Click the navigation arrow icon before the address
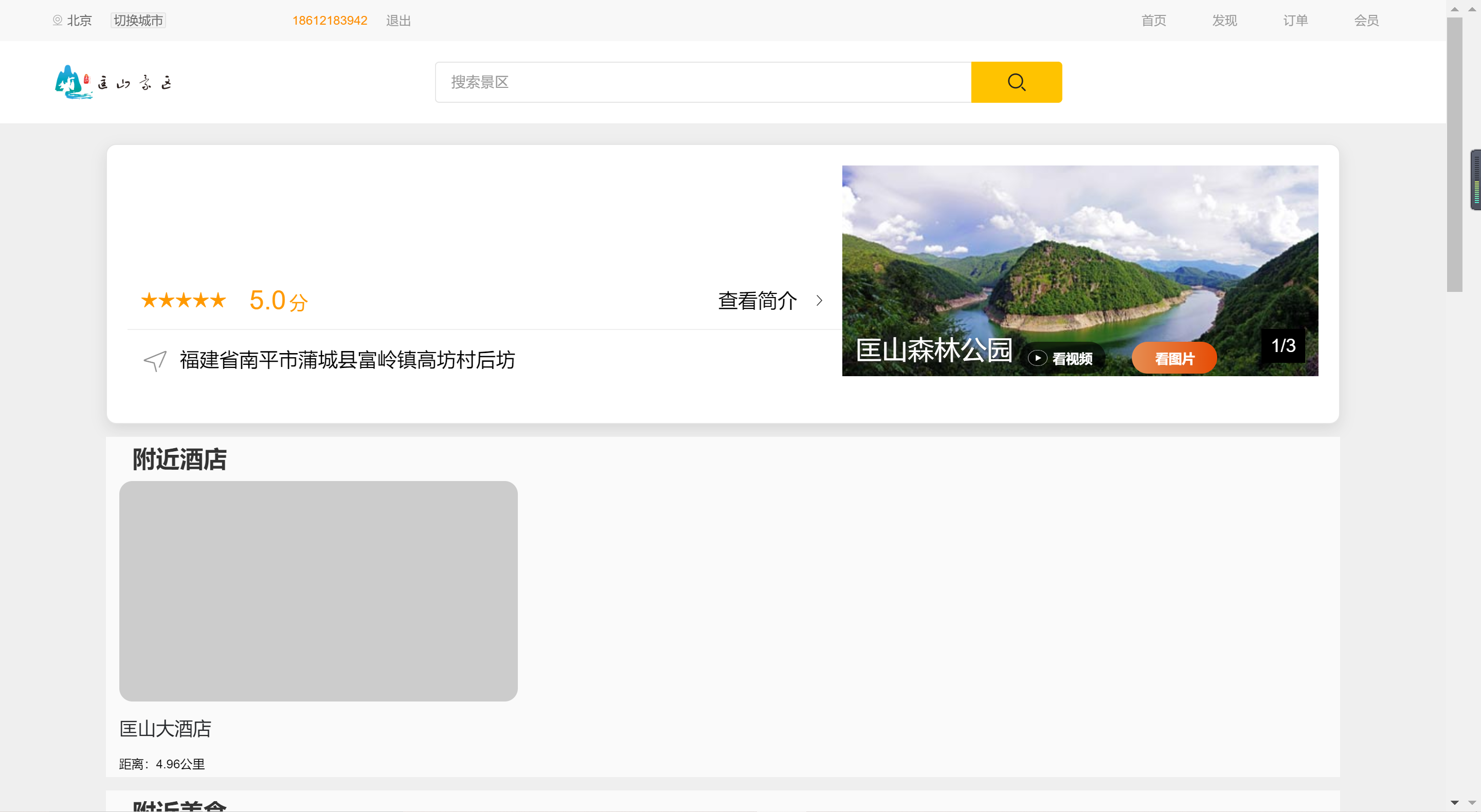 pos(154,361)
